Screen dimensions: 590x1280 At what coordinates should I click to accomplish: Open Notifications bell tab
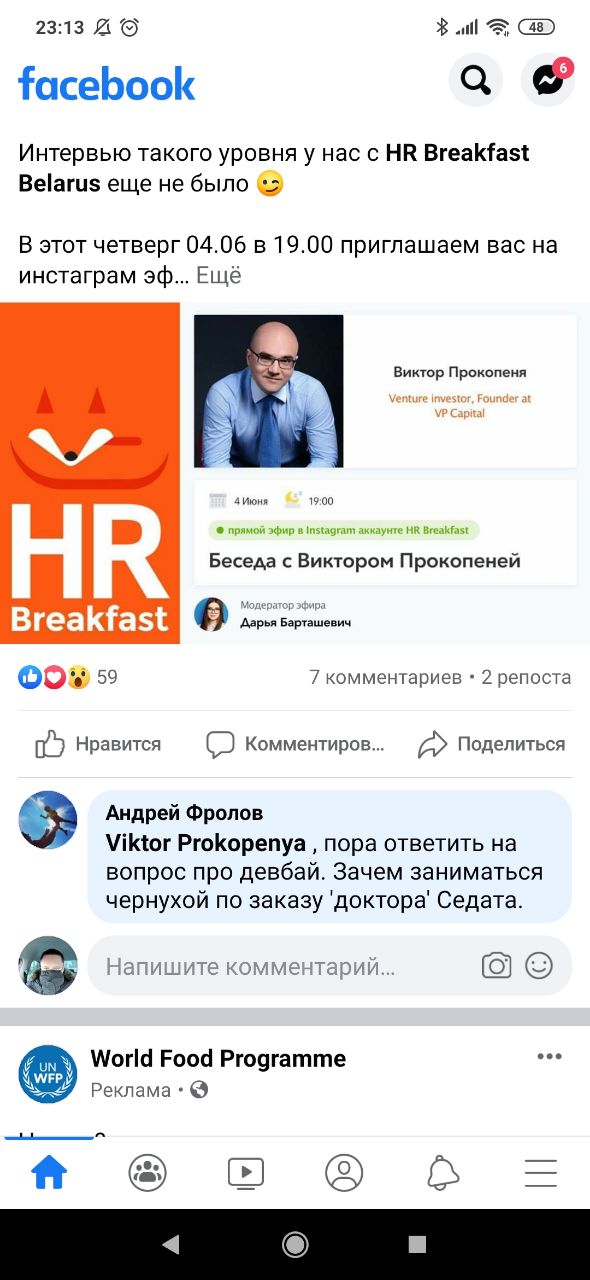(442, 1172)
